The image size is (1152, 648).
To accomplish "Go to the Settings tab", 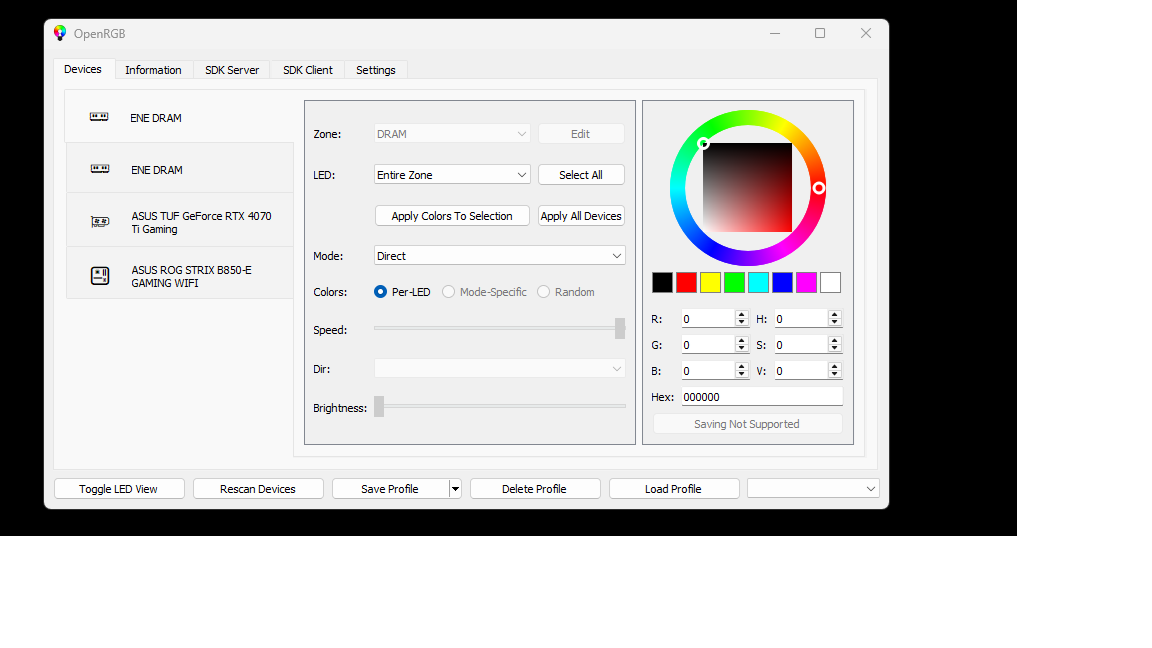I will point(375,70).
